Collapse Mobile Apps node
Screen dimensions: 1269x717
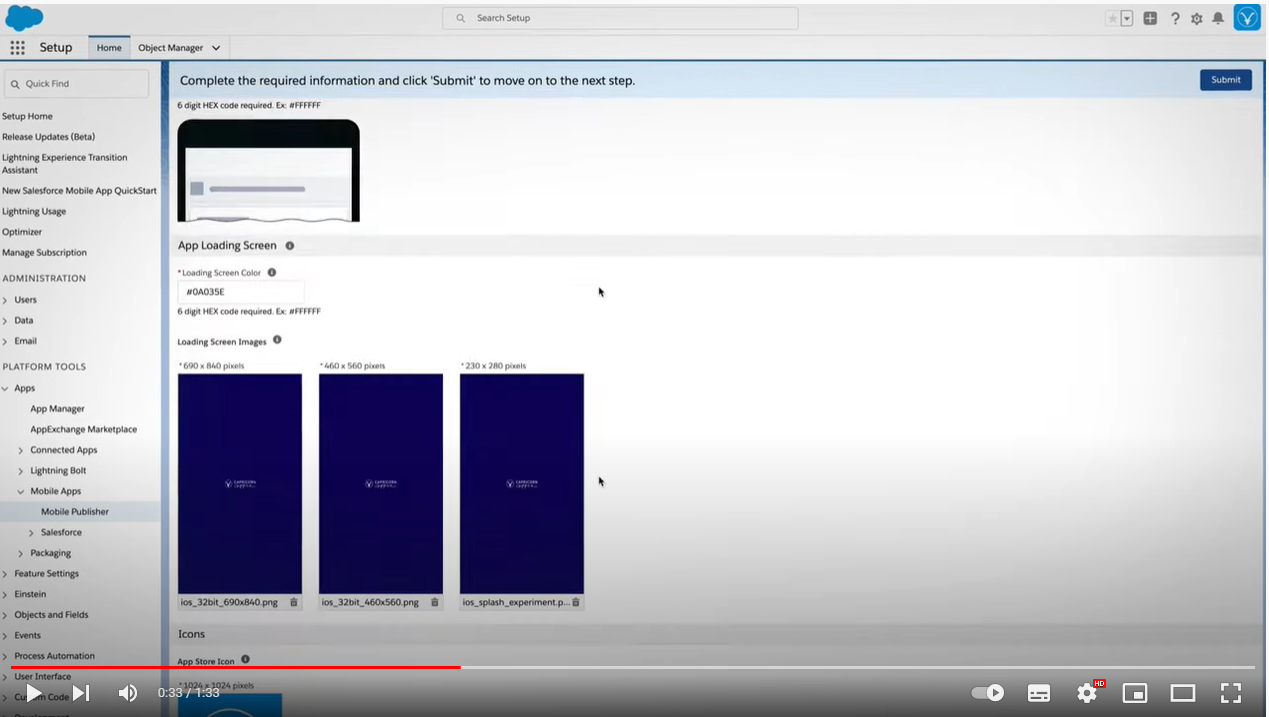[x=21, y=491]
